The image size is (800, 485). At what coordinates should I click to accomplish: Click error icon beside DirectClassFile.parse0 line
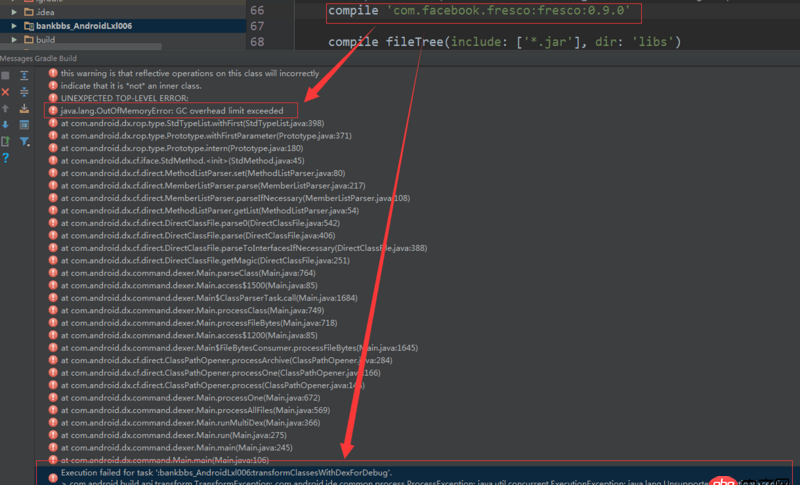[x=53, y=223]
